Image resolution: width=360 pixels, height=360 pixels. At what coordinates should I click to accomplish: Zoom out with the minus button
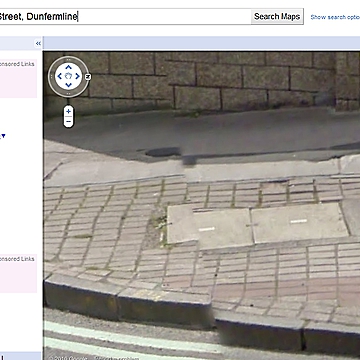click(x=68, y=122)
